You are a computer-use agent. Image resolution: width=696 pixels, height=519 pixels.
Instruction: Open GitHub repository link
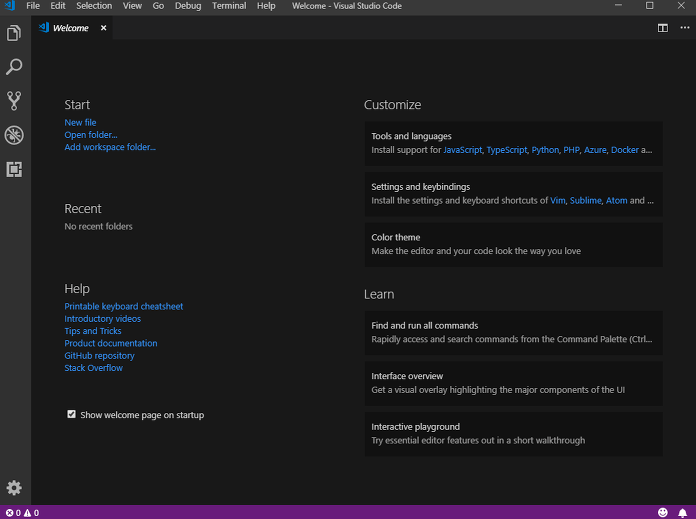click(99, 356)
